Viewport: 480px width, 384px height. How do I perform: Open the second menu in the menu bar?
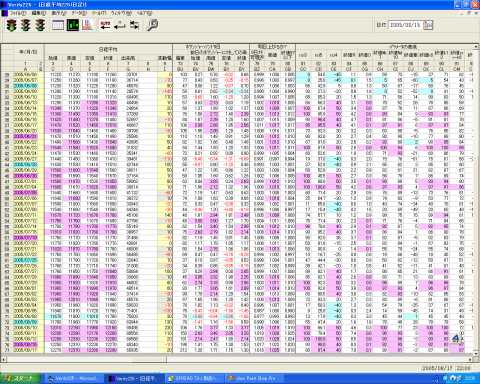click(39, 13)
